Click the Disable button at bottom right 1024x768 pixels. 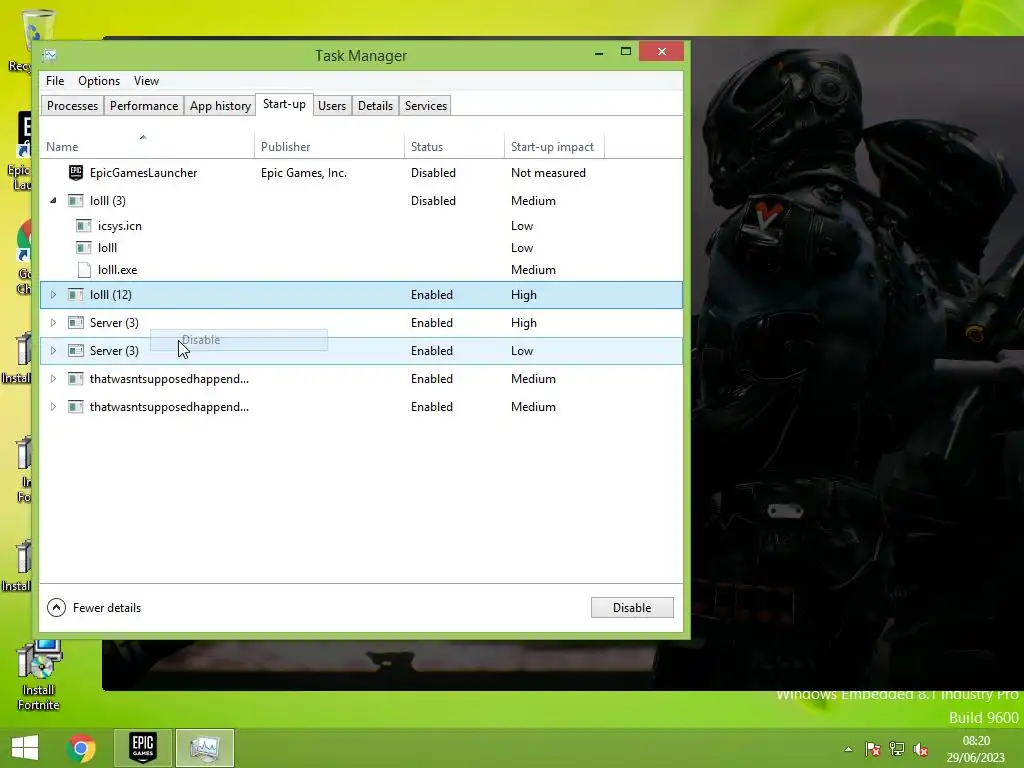(x=632, y=607)
